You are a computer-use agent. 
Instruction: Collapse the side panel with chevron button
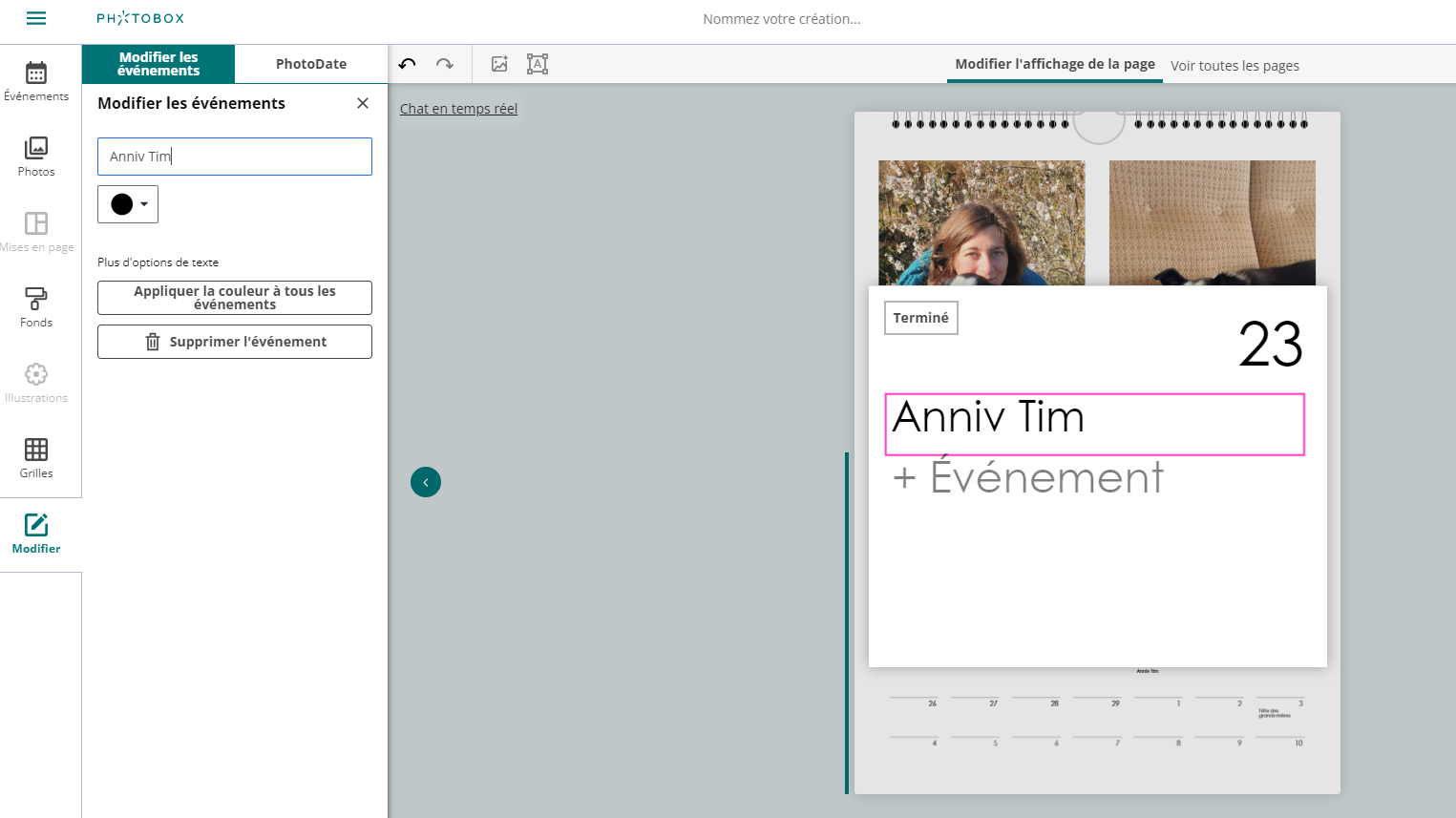point(426,482)
